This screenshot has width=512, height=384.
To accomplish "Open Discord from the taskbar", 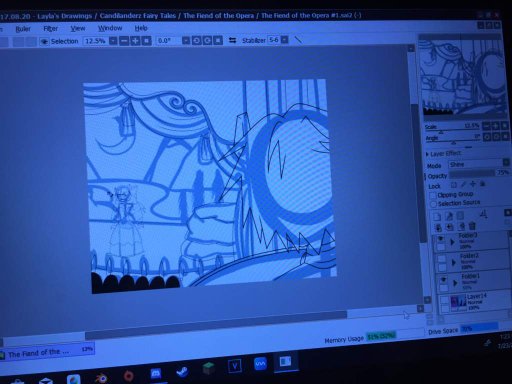I will tap(156, 373).
